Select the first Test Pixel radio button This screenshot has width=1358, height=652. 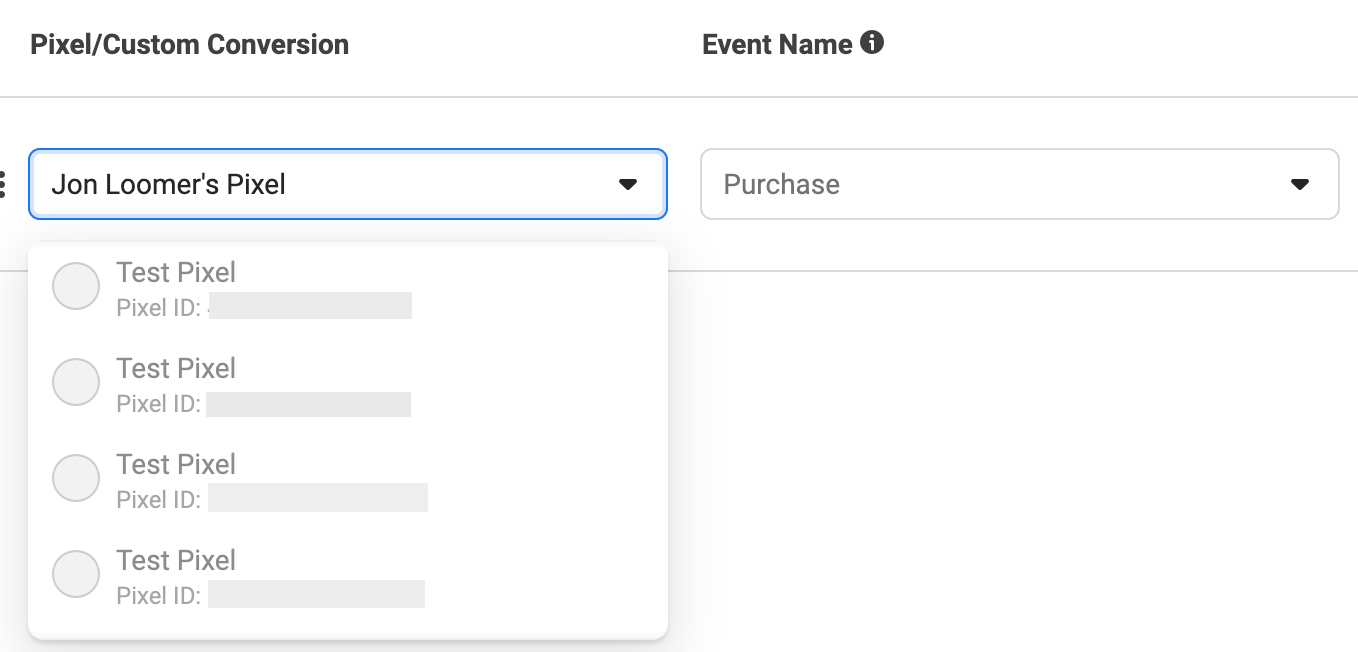click(x=76, y=286)
